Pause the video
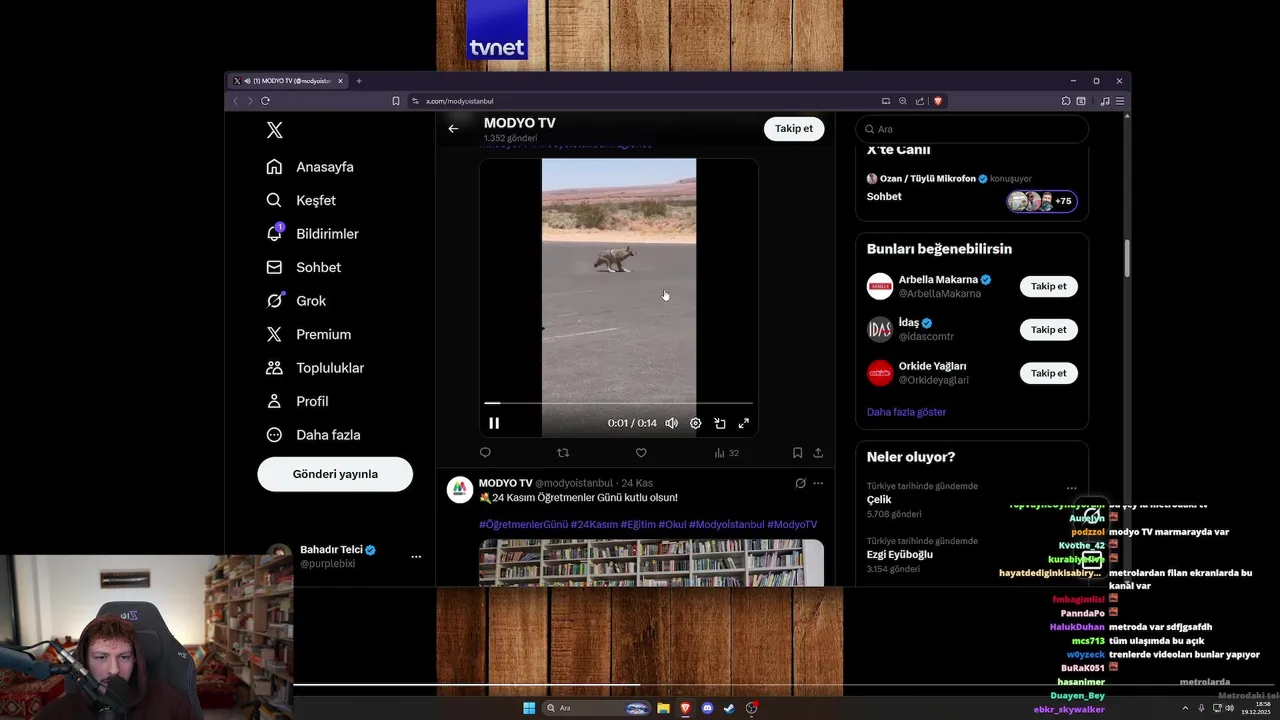This screenshot has height=720, width=1280. 494,423
